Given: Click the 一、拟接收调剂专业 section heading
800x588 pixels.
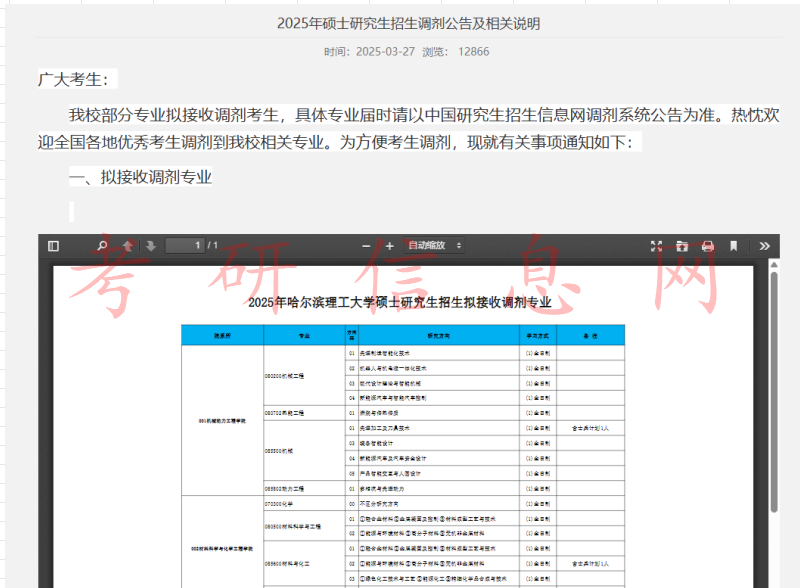Looking at the screenshot, I should (140, 178).
